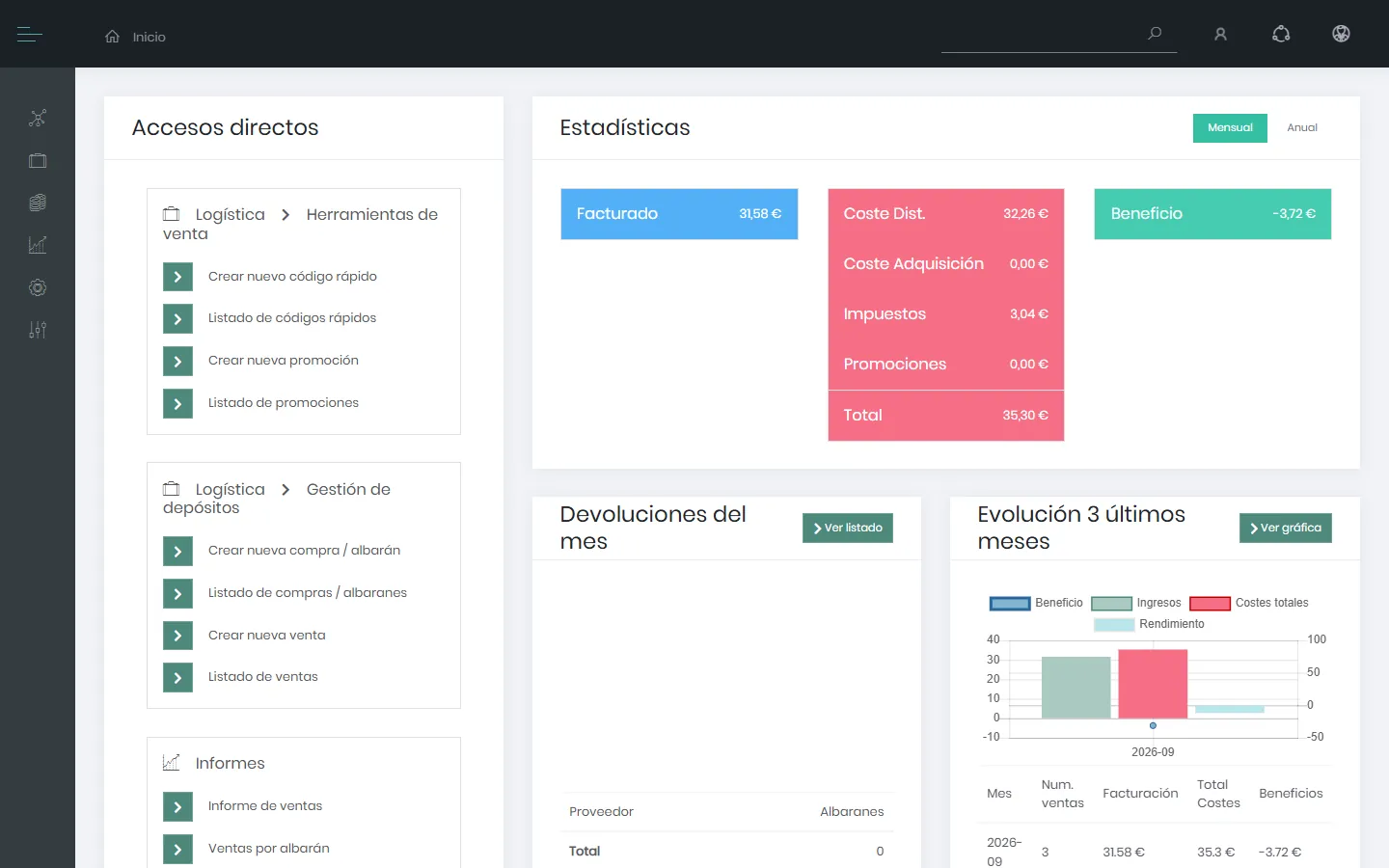1389x868 pixels.
Task: Click arrow icon for Crear nuevo código rápido
Action: coord(177,277)
